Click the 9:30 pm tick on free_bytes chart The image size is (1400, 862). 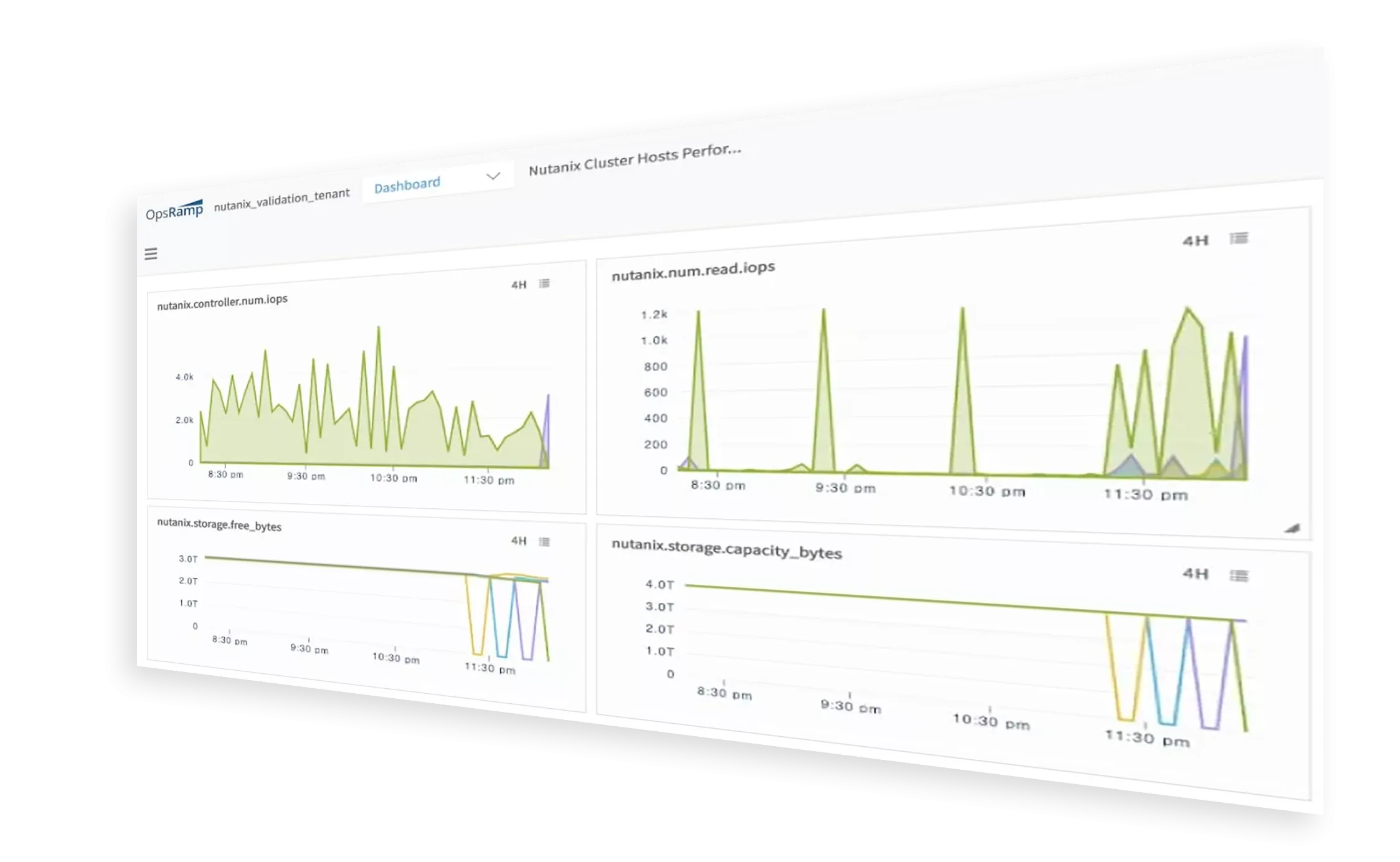309,648
